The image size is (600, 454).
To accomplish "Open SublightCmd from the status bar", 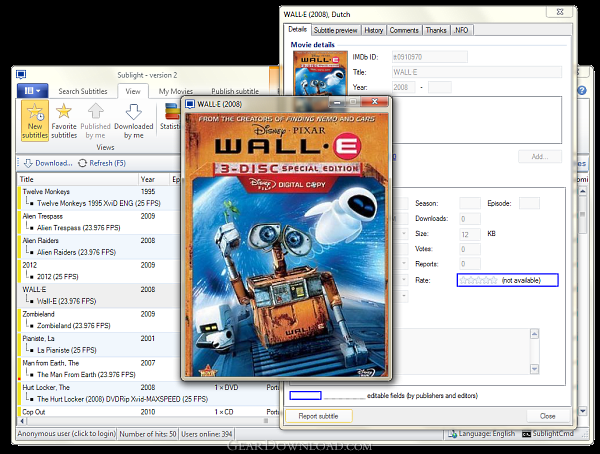I will pos(548,434).
